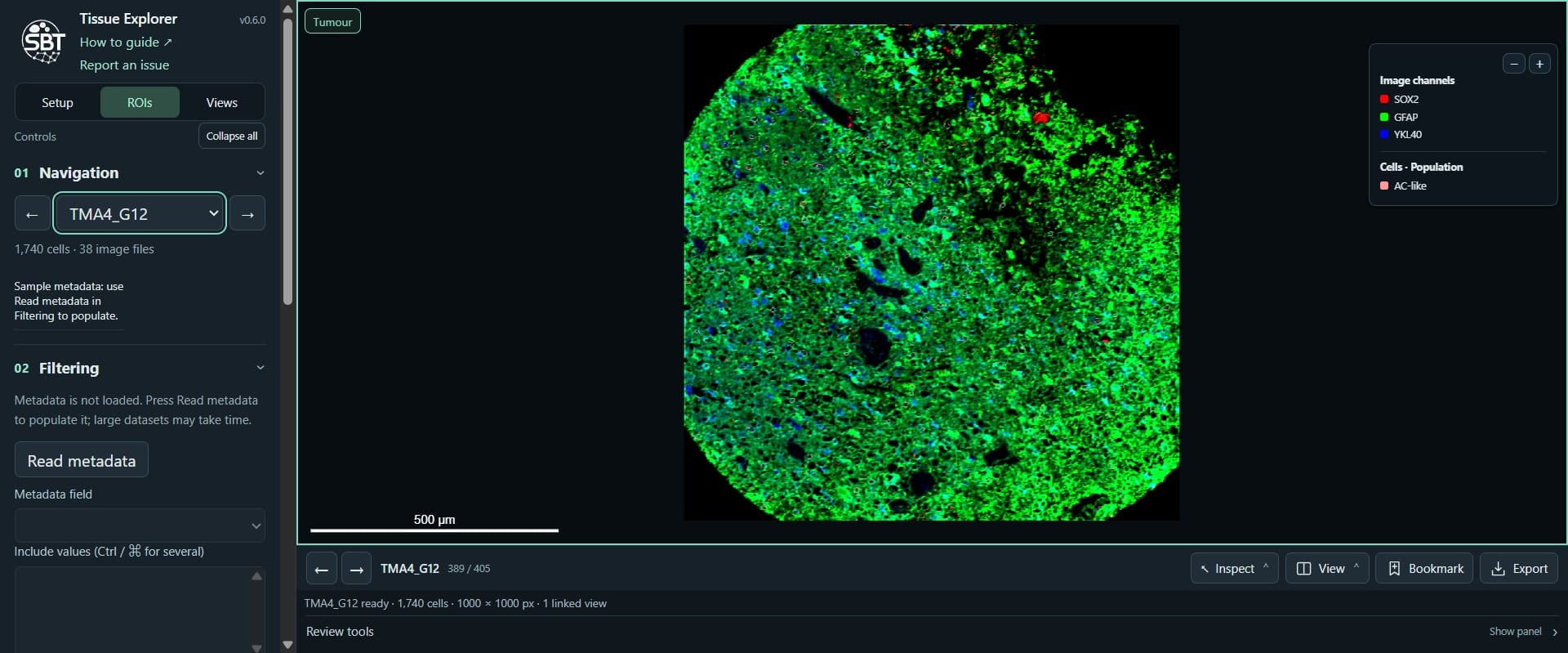Click the sidebar scroll down arrow
The height and width of the screenshot is (653, 1568).
287,644
